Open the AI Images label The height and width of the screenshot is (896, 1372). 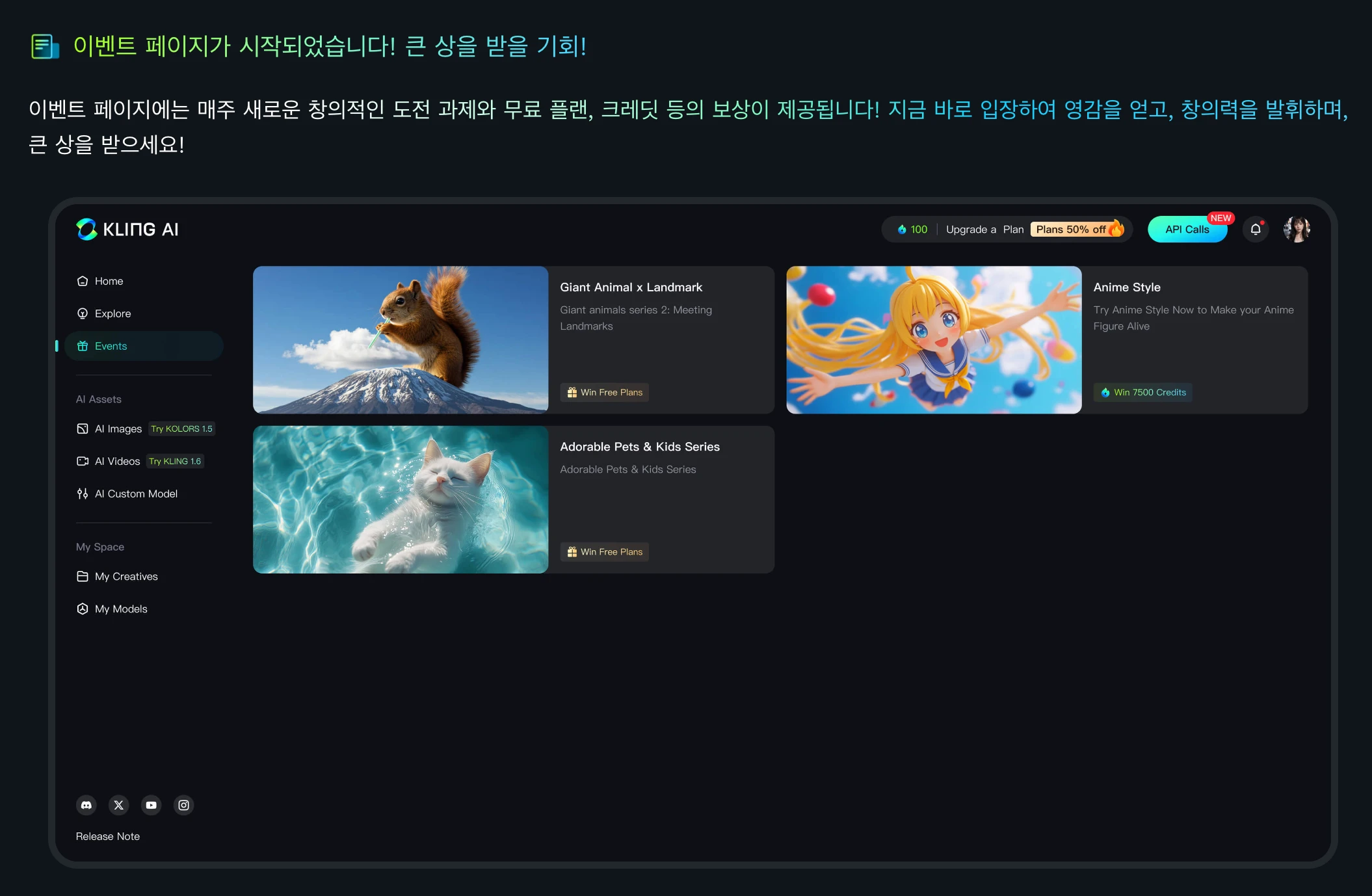pos(118,428)
